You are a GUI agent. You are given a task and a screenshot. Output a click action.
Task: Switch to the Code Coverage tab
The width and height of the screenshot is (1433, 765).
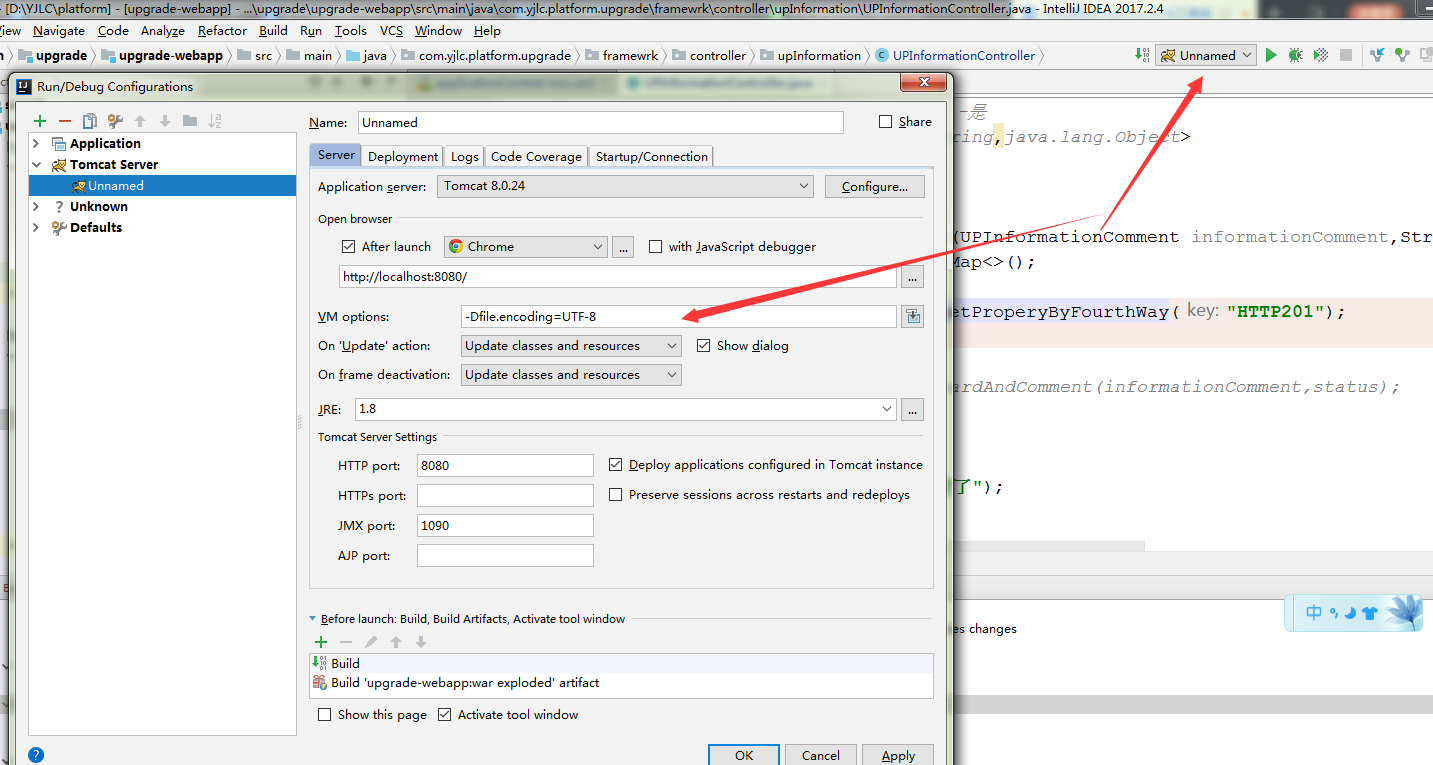point(536,156)
